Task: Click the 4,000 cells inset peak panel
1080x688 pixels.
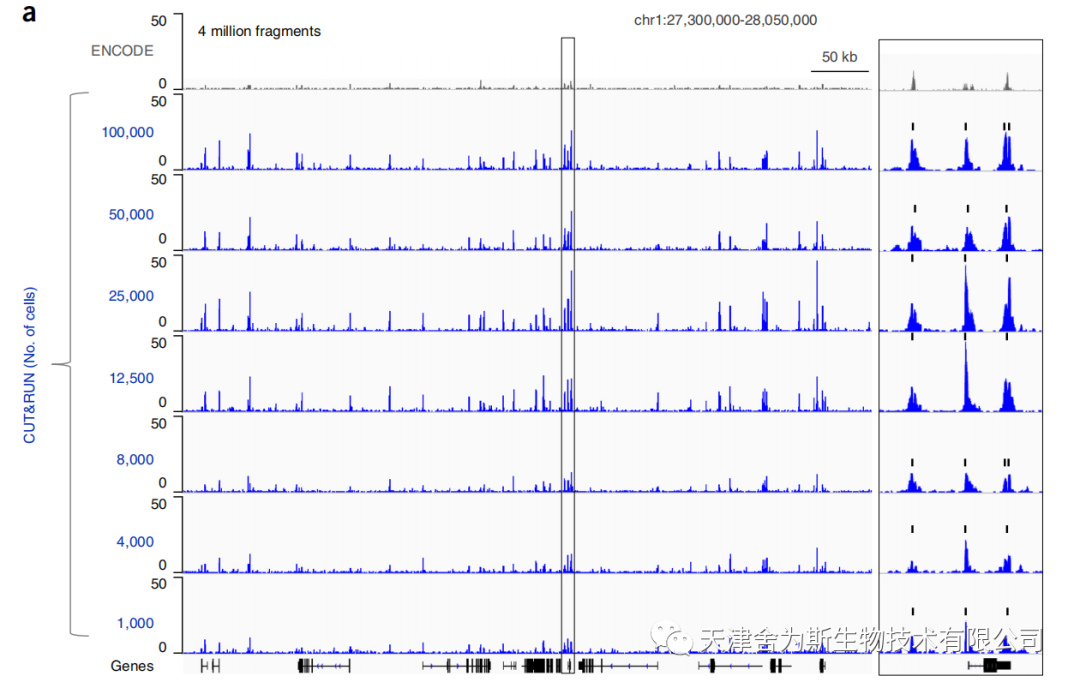Action: pyautogui.click(x=960, y=549)
